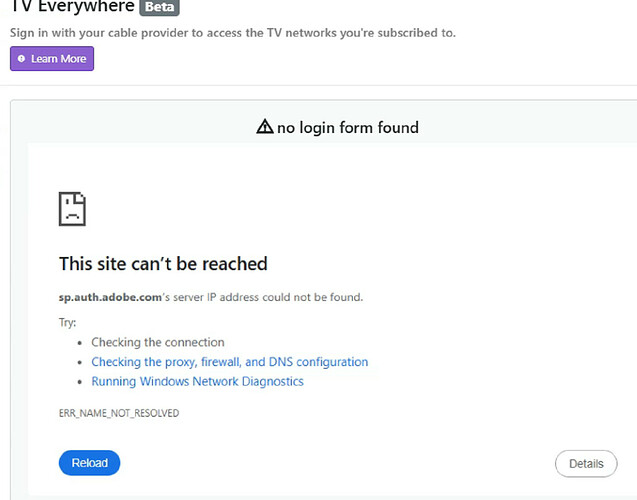
Task: Click the ERR_NAME_NOT_RESOLVED error code
Action: (x=119, y=413)
